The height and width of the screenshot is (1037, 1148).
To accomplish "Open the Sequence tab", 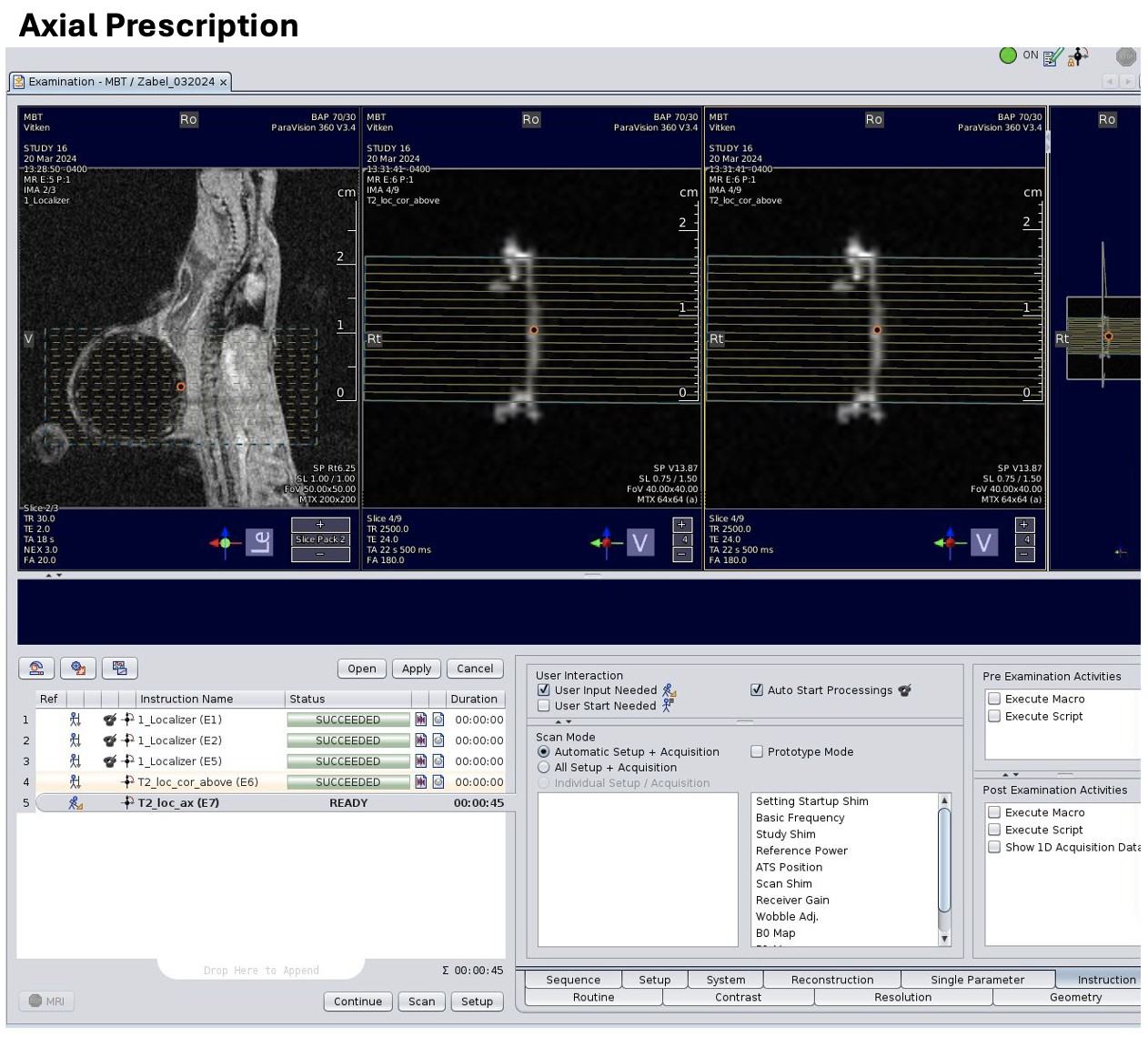I will pos(573,980).
